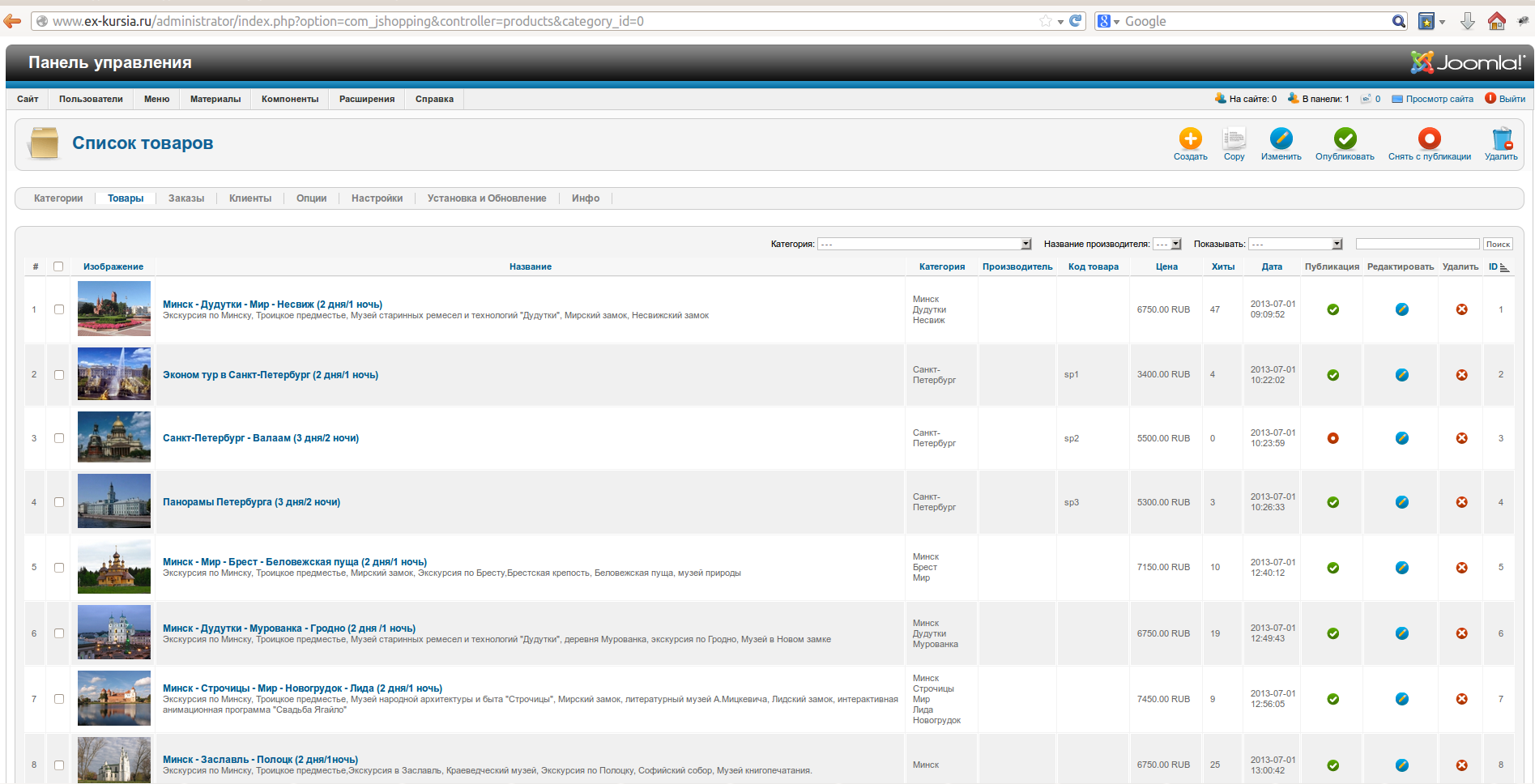The height and width of the screenshot is (784, 1535).
Task: Check the Панорамы Петербурга row checkbox
Action: coord(59,502)
